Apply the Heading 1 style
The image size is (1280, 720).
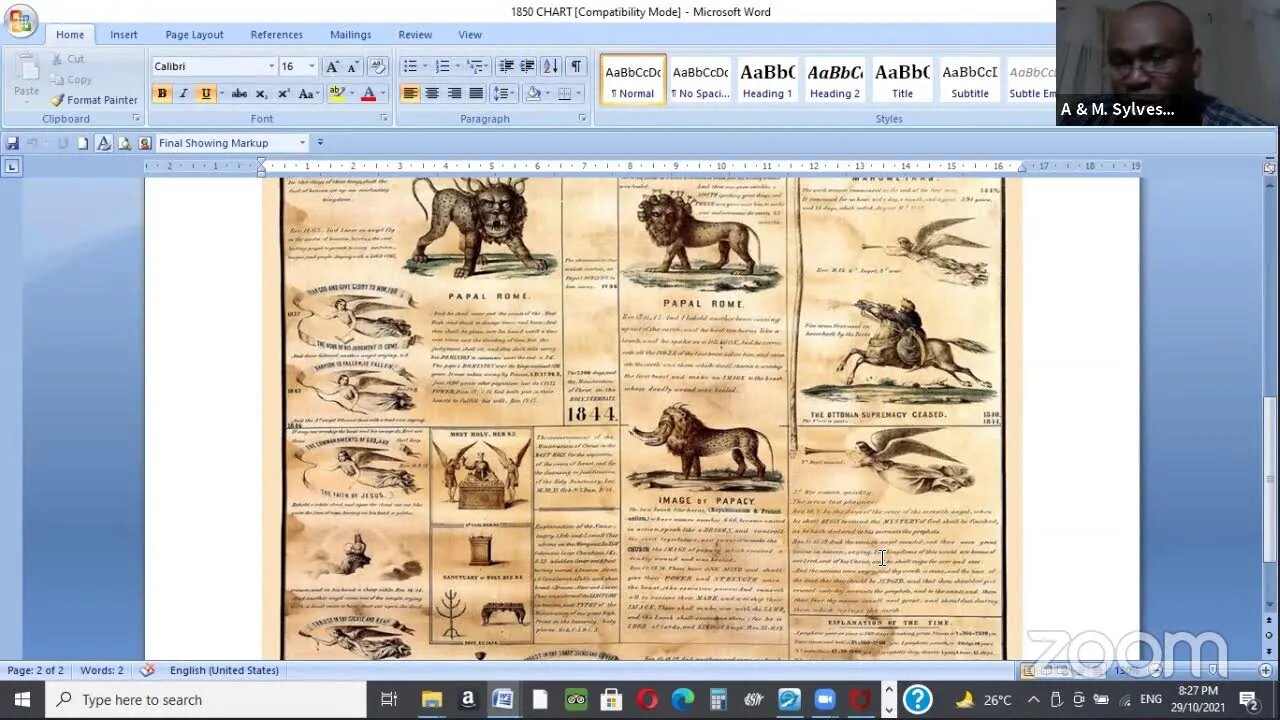point(767,79)
